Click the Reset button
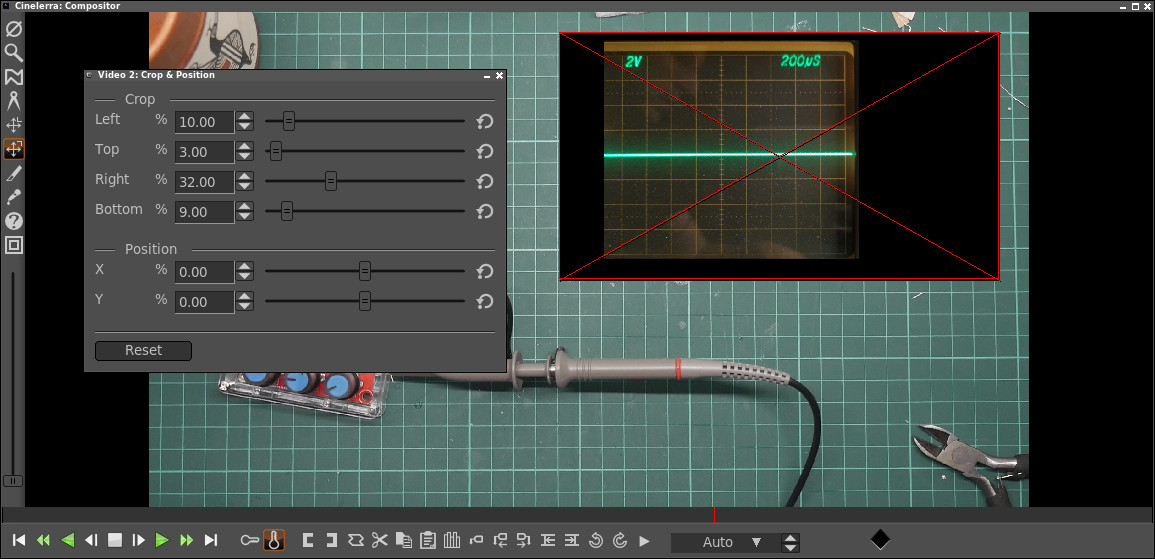The width and height of the screenshot is (1155, 559). tap(143, 351)
